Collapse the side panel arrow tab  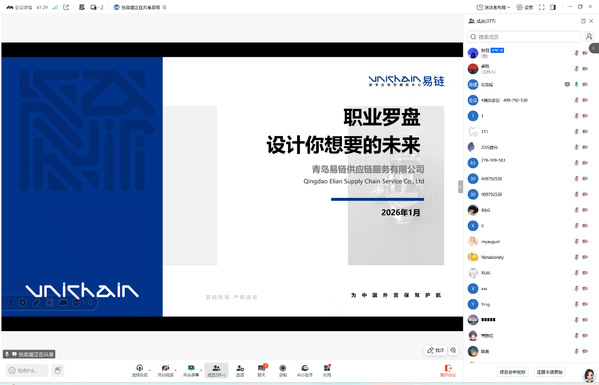[594, 48]
